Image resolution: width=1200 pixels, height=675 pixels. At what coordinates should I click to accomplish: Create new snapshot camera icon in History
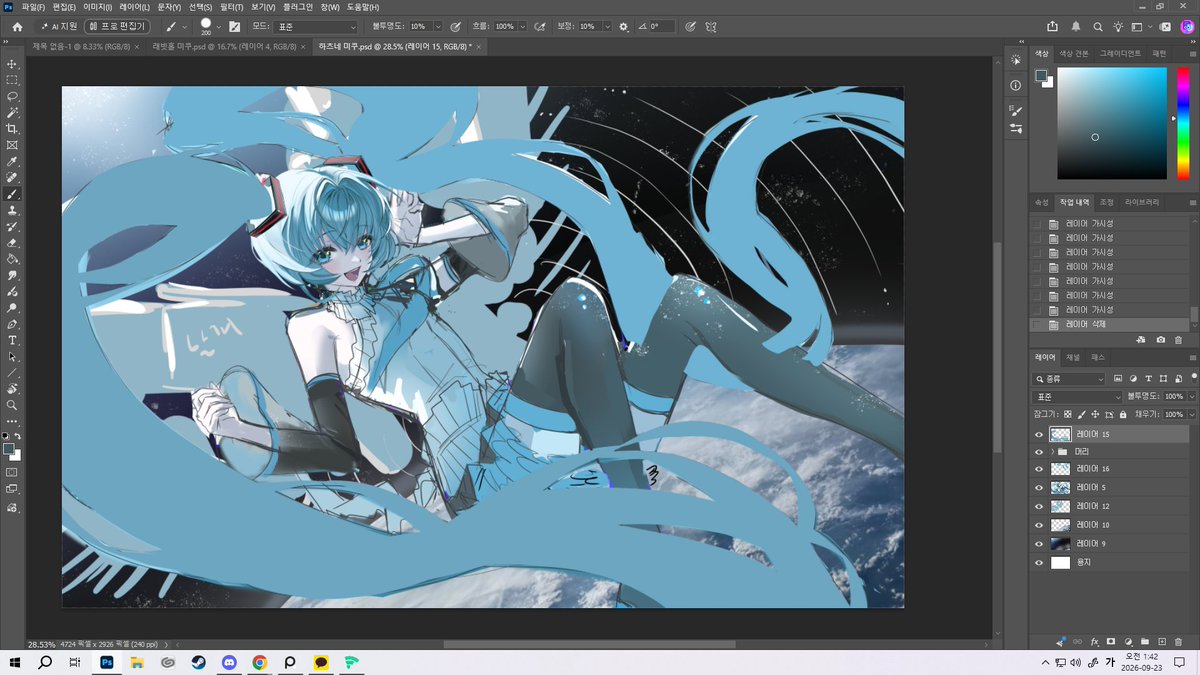coord(1160,340)
